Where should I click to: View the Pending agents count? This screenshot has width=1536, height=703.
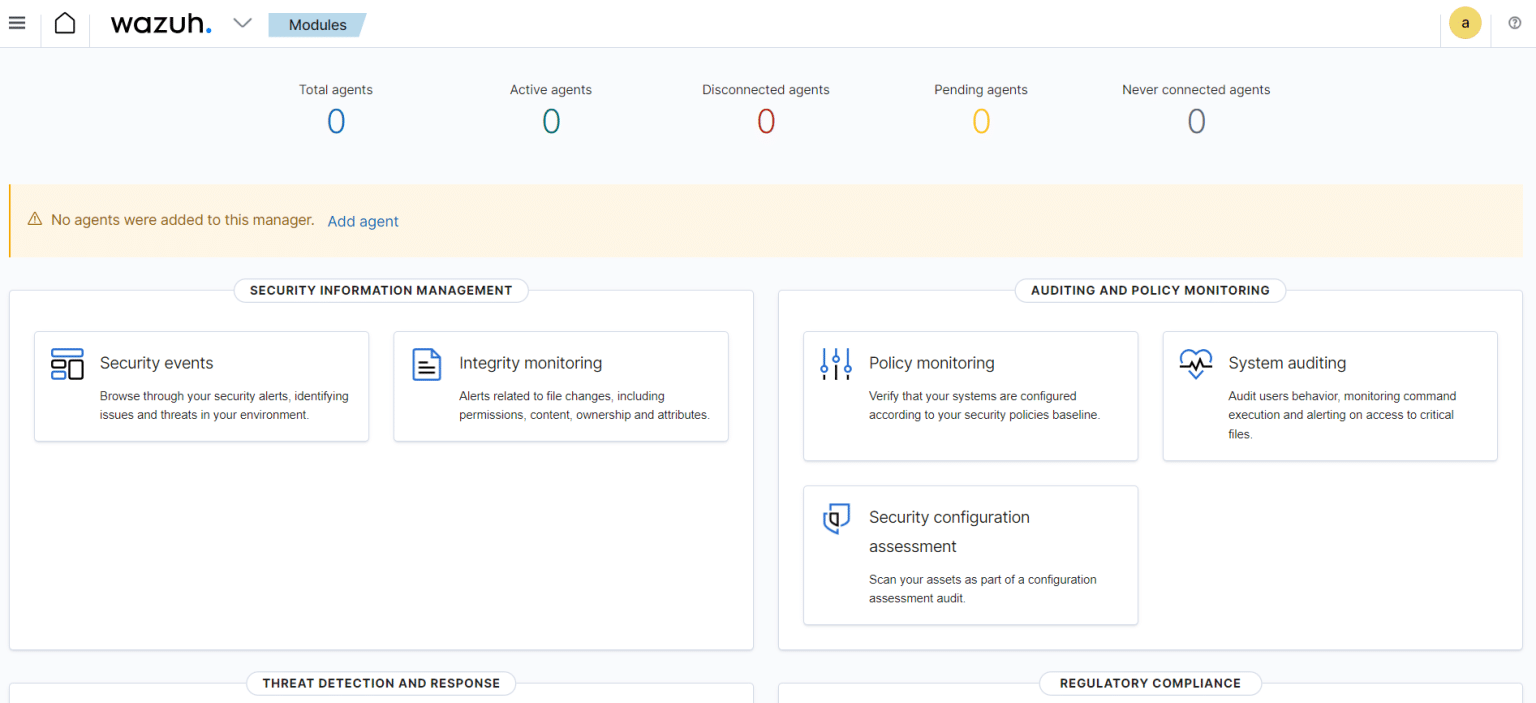click(981, 122)
